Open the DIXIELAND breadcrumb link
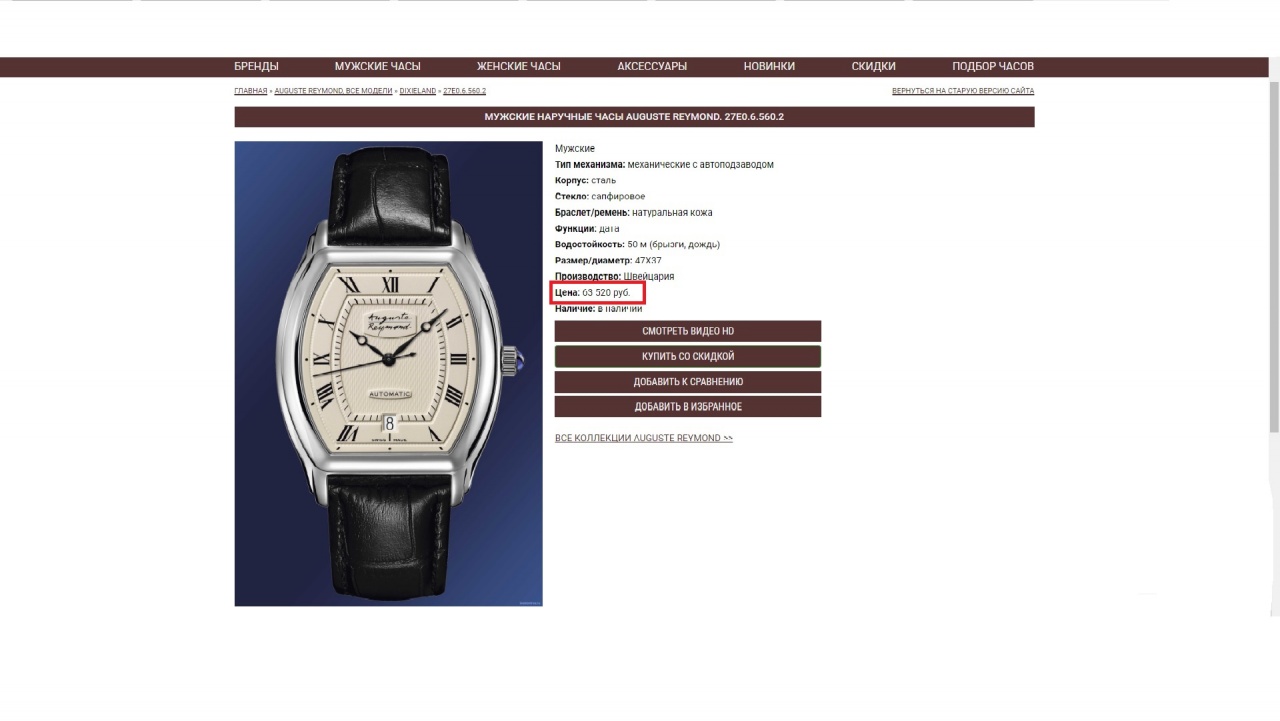The image size is (1280, 721). (x=418, y=91)
